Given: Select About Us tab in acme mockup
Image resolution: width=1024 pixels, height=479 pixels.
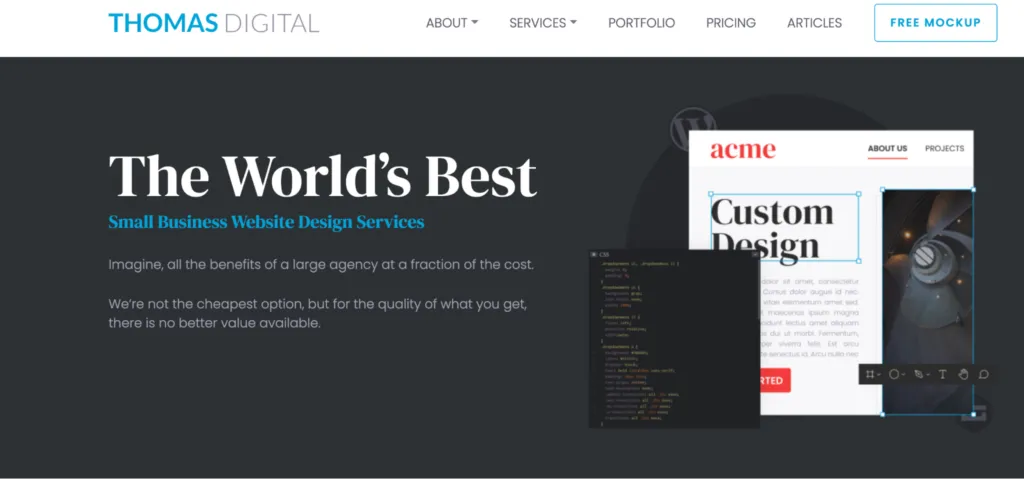Looking at the screenshot, I should [887, 149].
